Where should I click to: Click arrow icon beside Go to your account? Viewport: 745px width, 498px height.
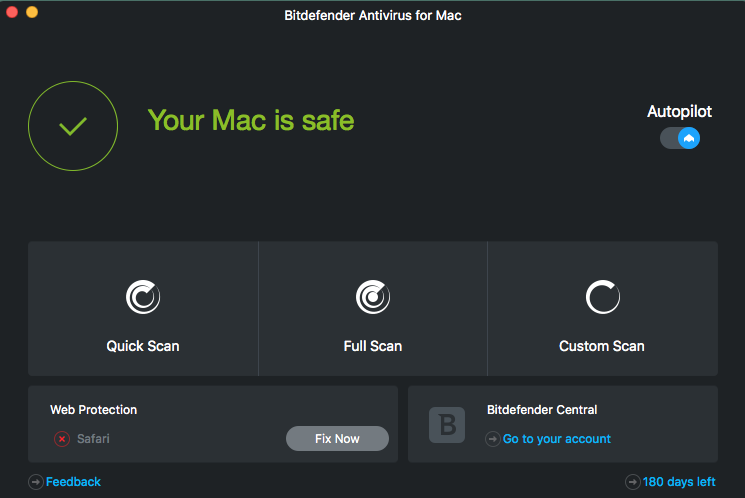coord(493,439)
